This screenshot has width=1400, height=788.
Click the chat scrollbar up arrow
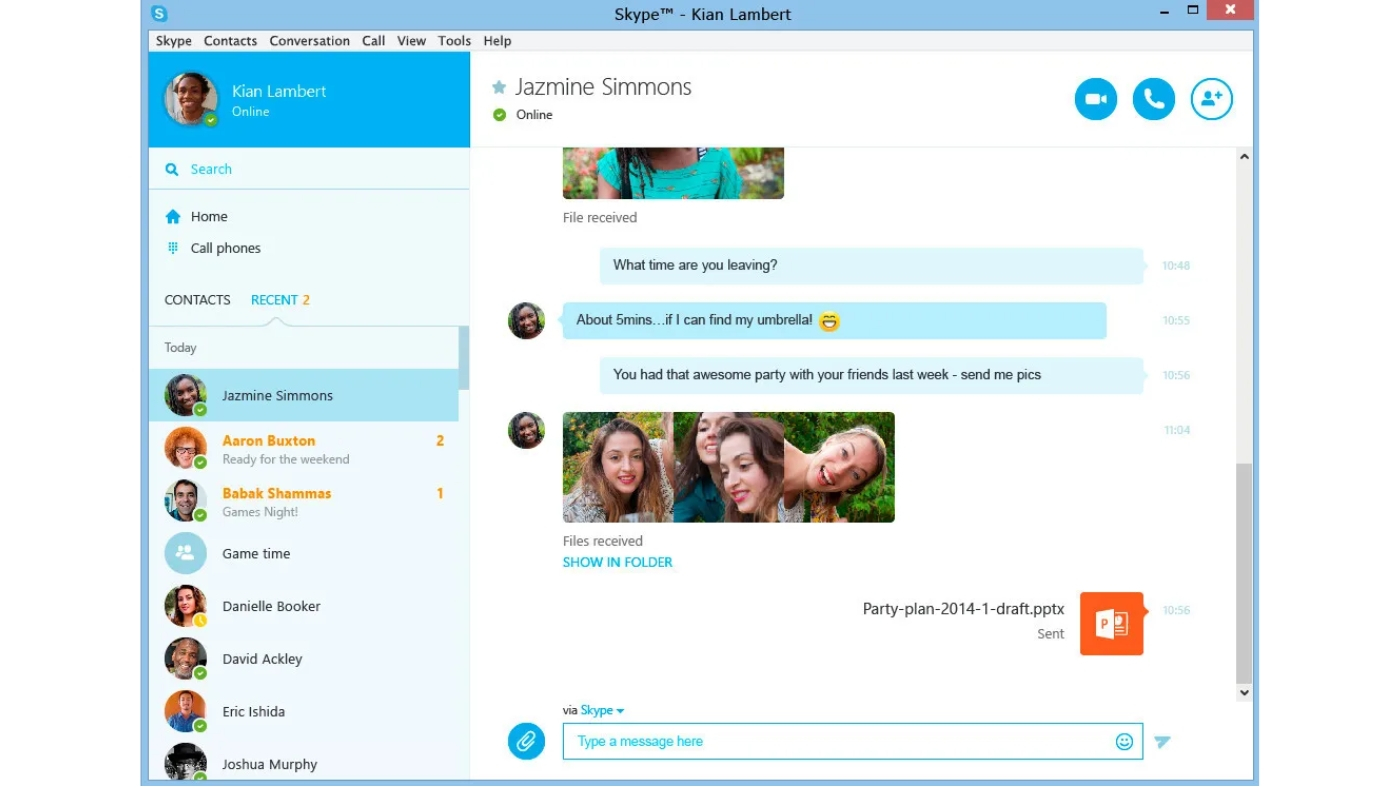1244,157
